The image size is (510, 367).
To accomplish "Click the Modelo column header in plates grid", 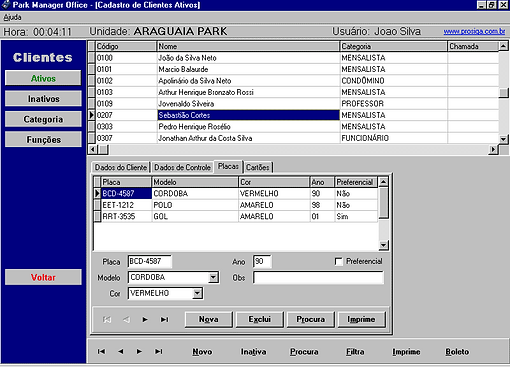I will click(x=195, y=182).
